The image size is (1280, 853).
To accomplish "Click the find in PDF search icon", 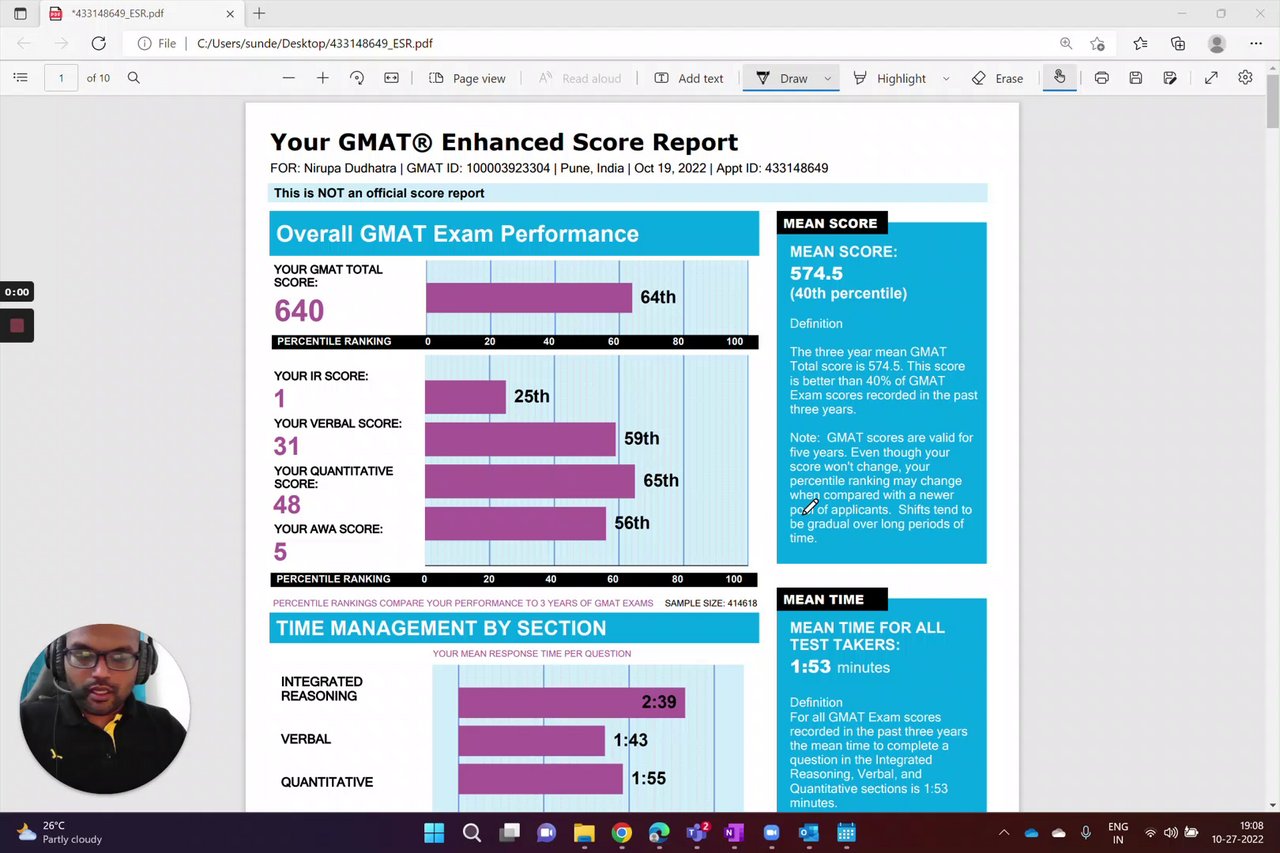I will tap(134, 78).
